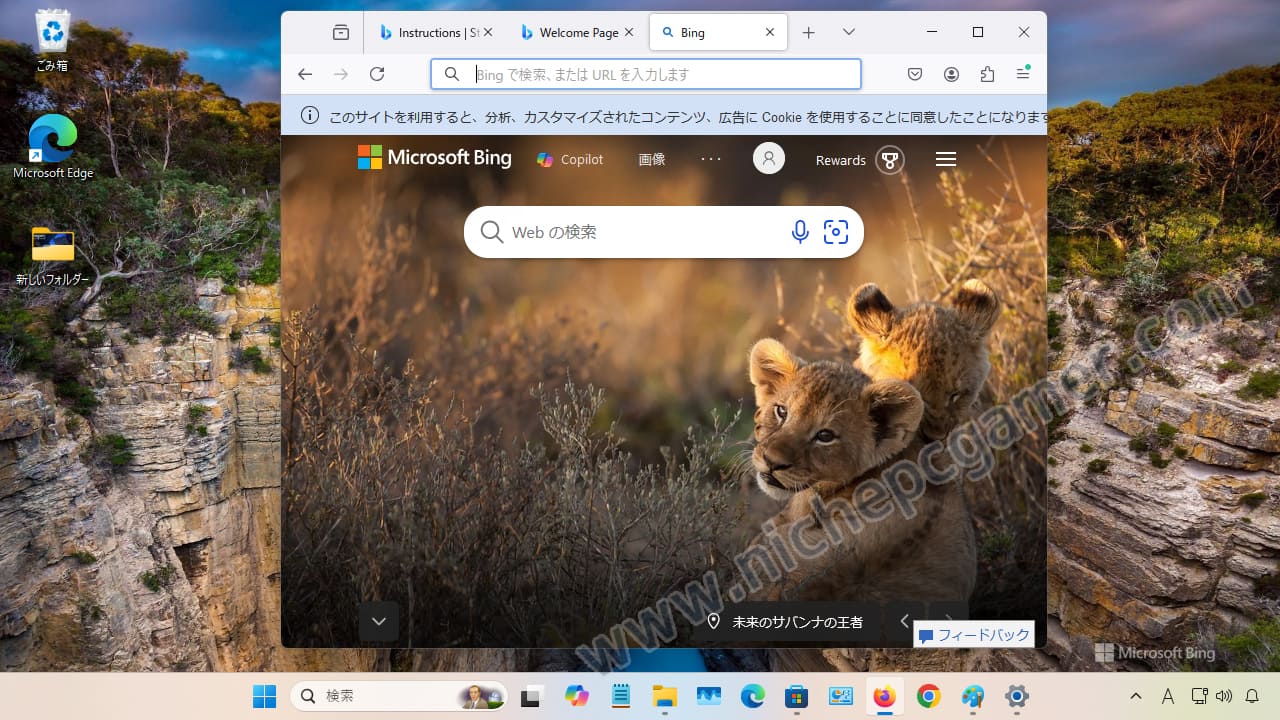Open Google Chrome from the taskbar
Image resolution: width=1280 pixels, height=720 pixels.
pyautogui.click(x=929, y=696)
